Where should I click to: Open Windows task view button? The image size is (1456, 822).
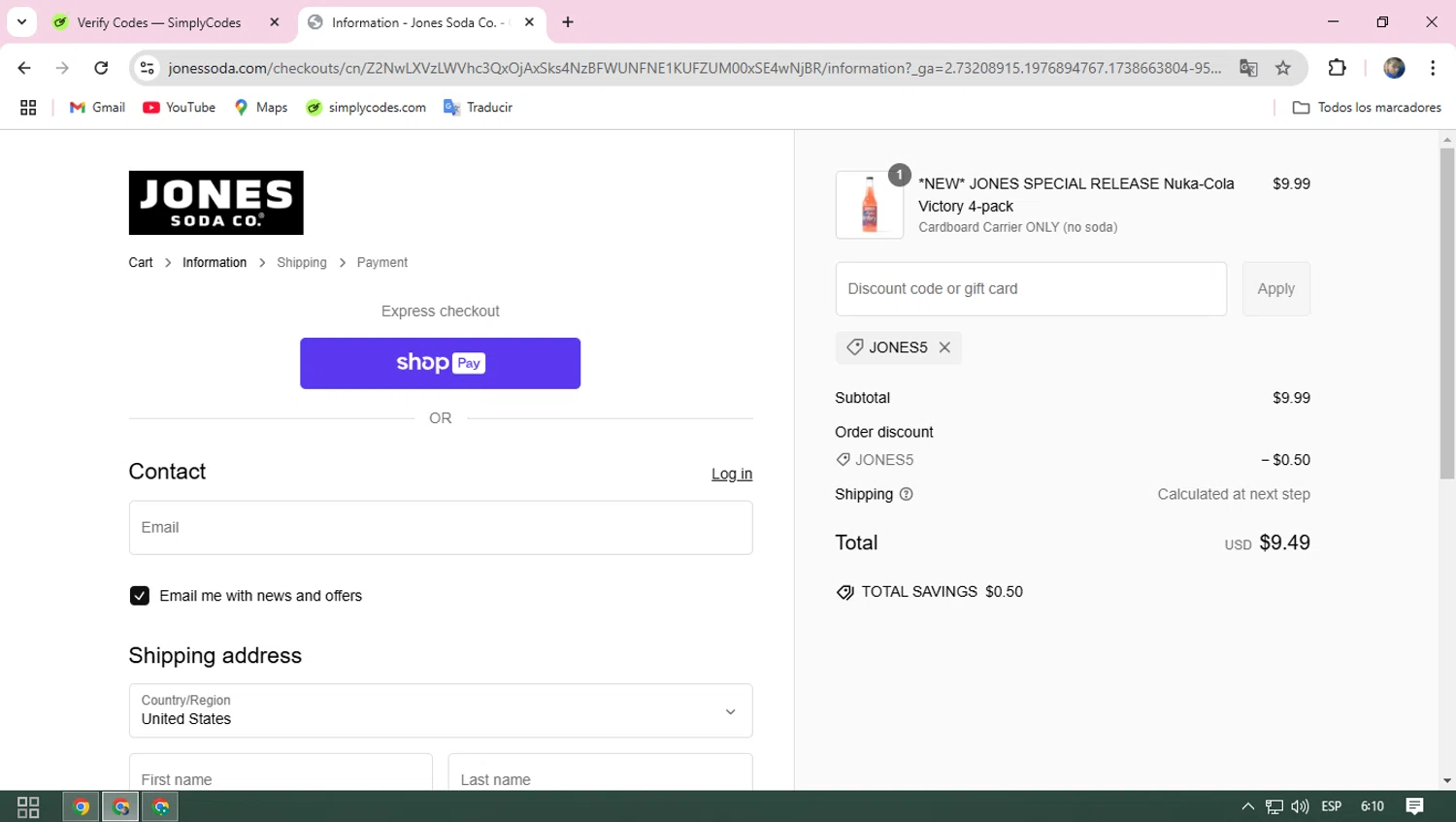coord(28,806)
